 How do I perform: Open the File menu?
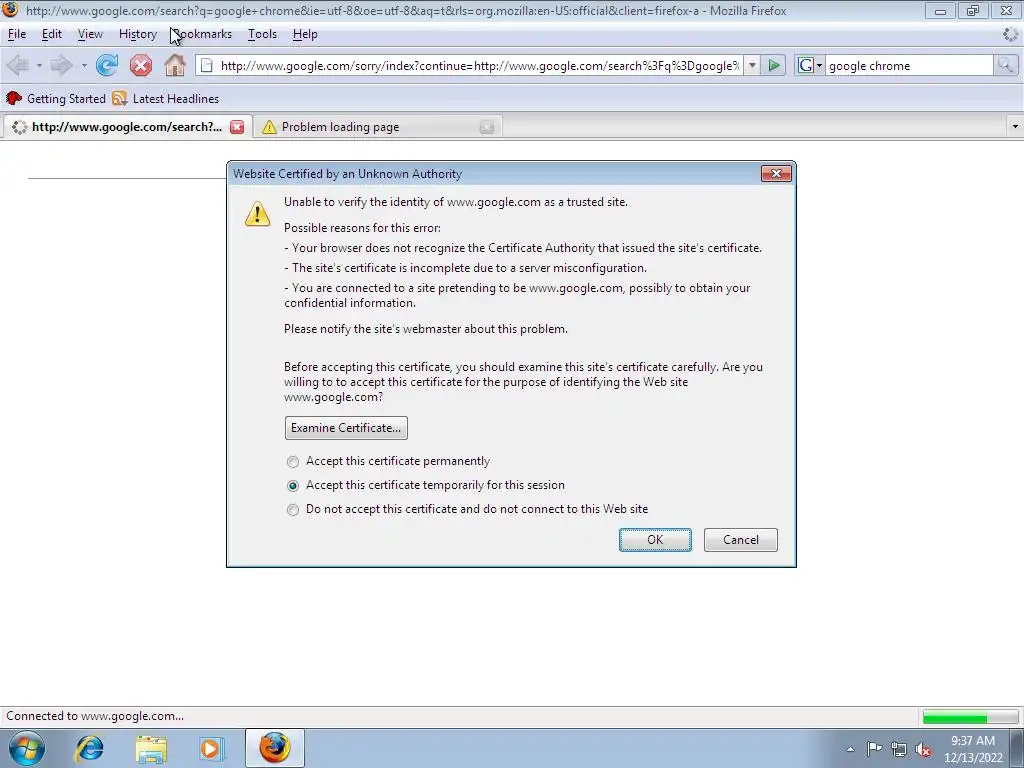coord(17,34)
